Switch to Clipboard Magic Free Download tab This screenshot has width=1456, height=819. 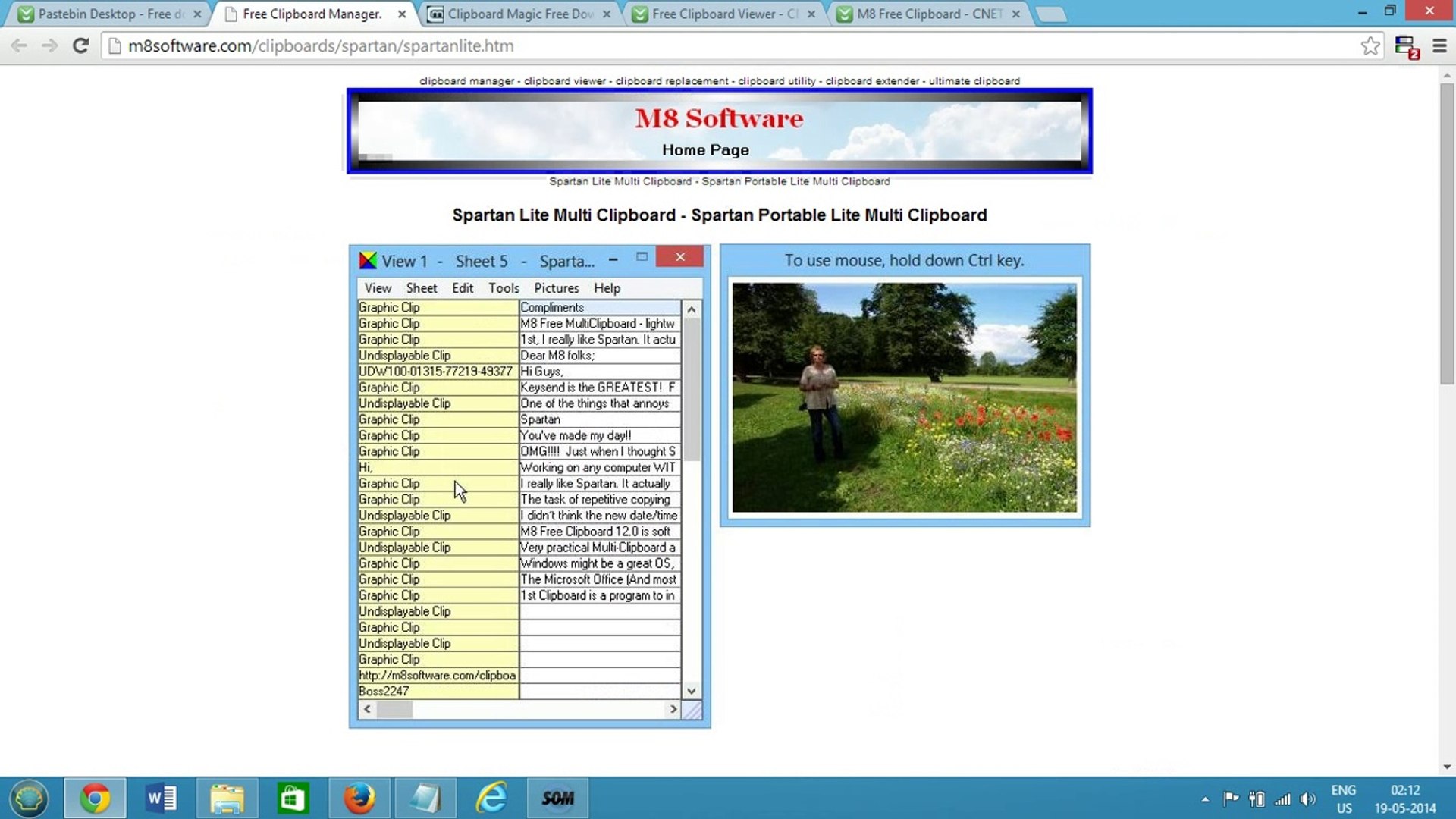(x=519, y=14)
